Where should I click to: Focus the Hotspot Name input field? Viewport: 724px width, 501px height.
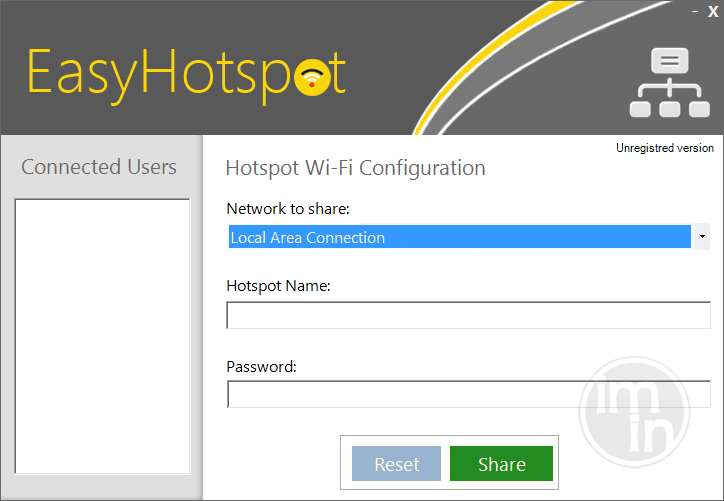coord(468,315)
